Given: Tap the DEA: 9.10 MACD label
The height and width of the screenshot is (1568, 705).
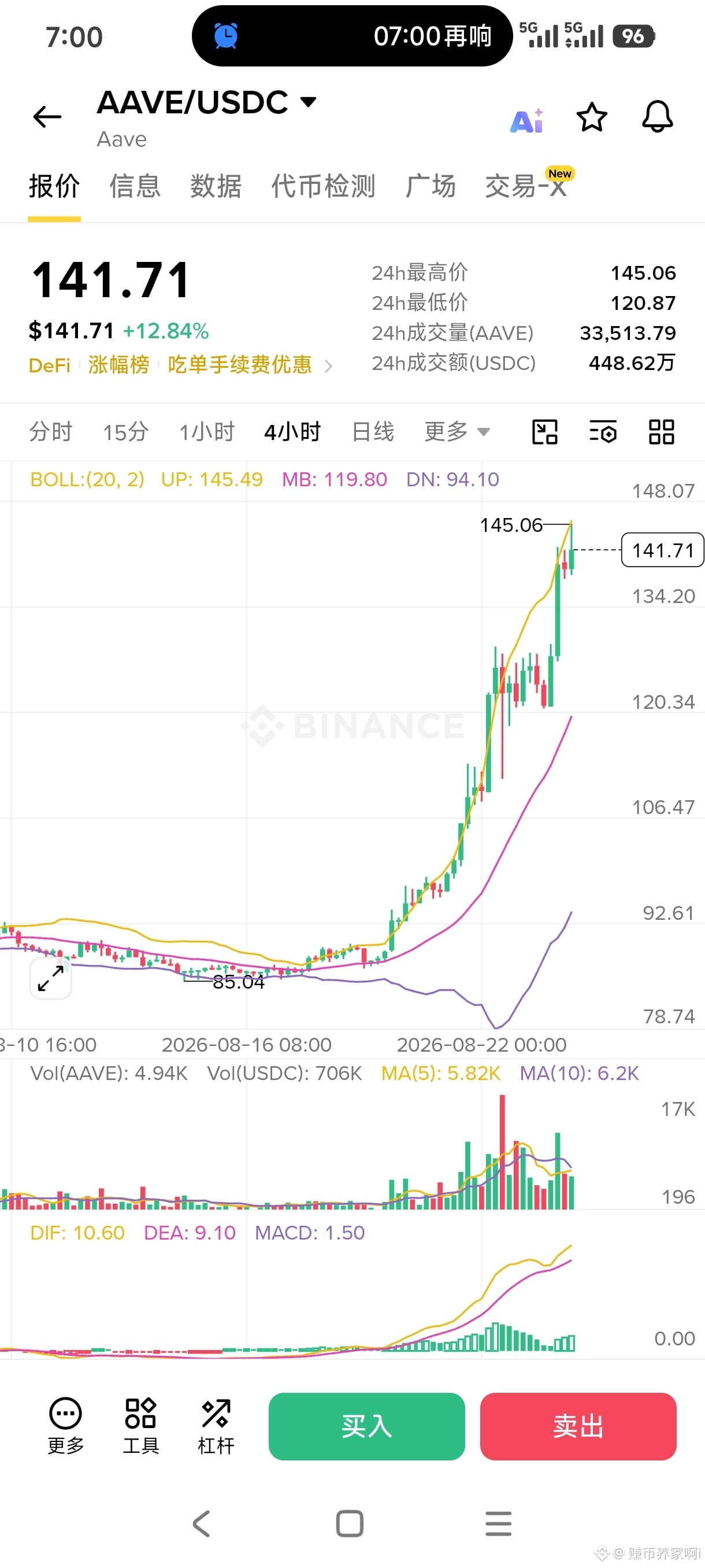Looking at the screenshot, I should (x=190, y=1233).
